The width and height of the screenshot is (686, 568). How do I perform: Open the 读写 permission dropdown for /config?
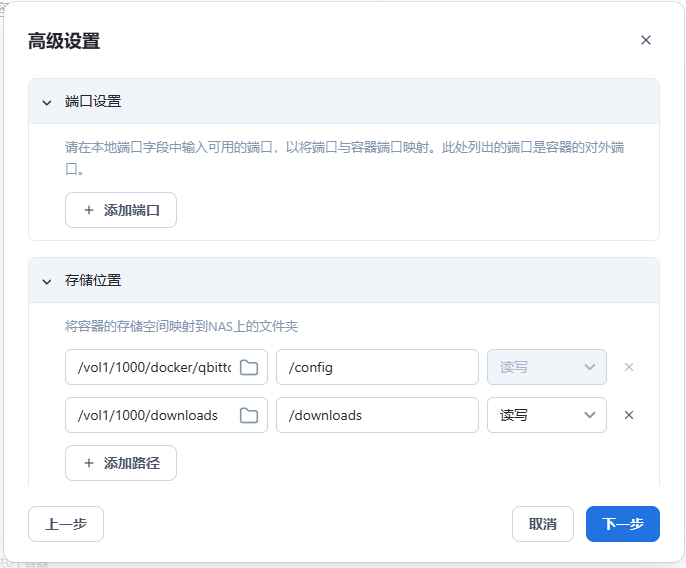546,367
